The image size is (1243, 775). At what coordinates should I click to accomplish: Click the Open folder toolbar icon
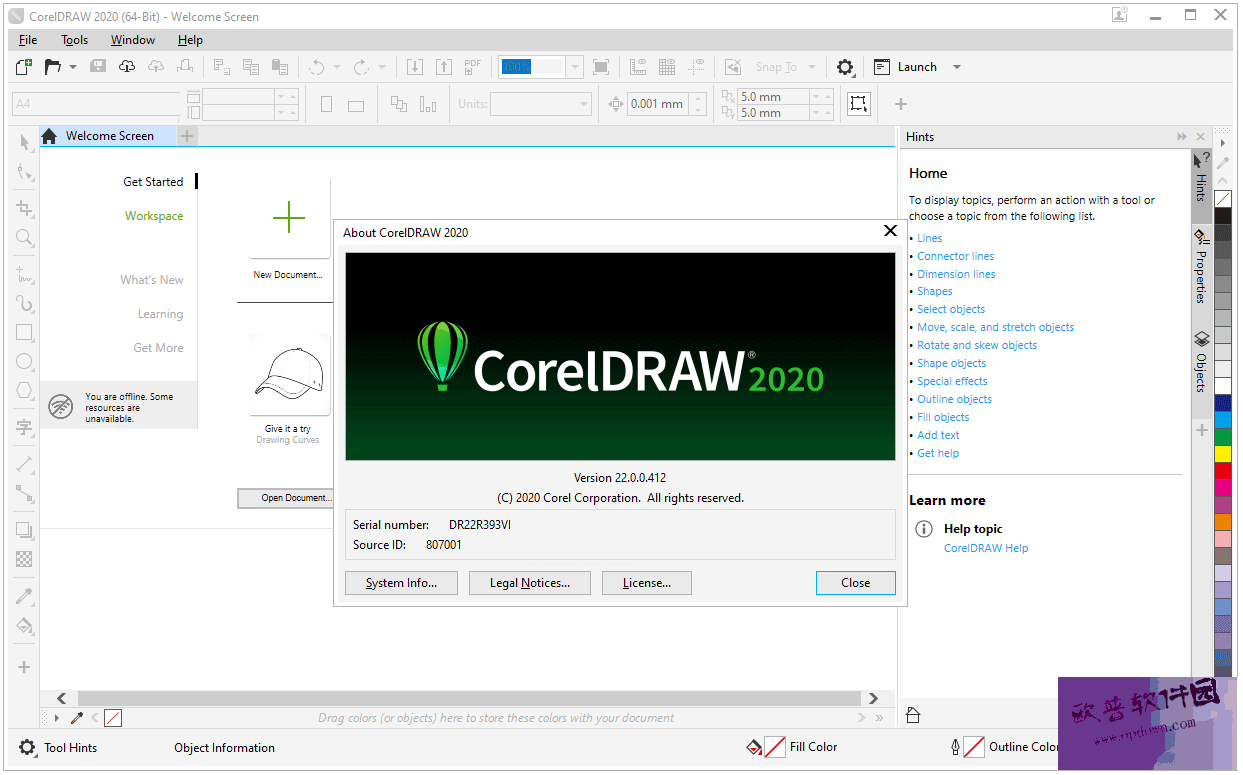[52, 67]
